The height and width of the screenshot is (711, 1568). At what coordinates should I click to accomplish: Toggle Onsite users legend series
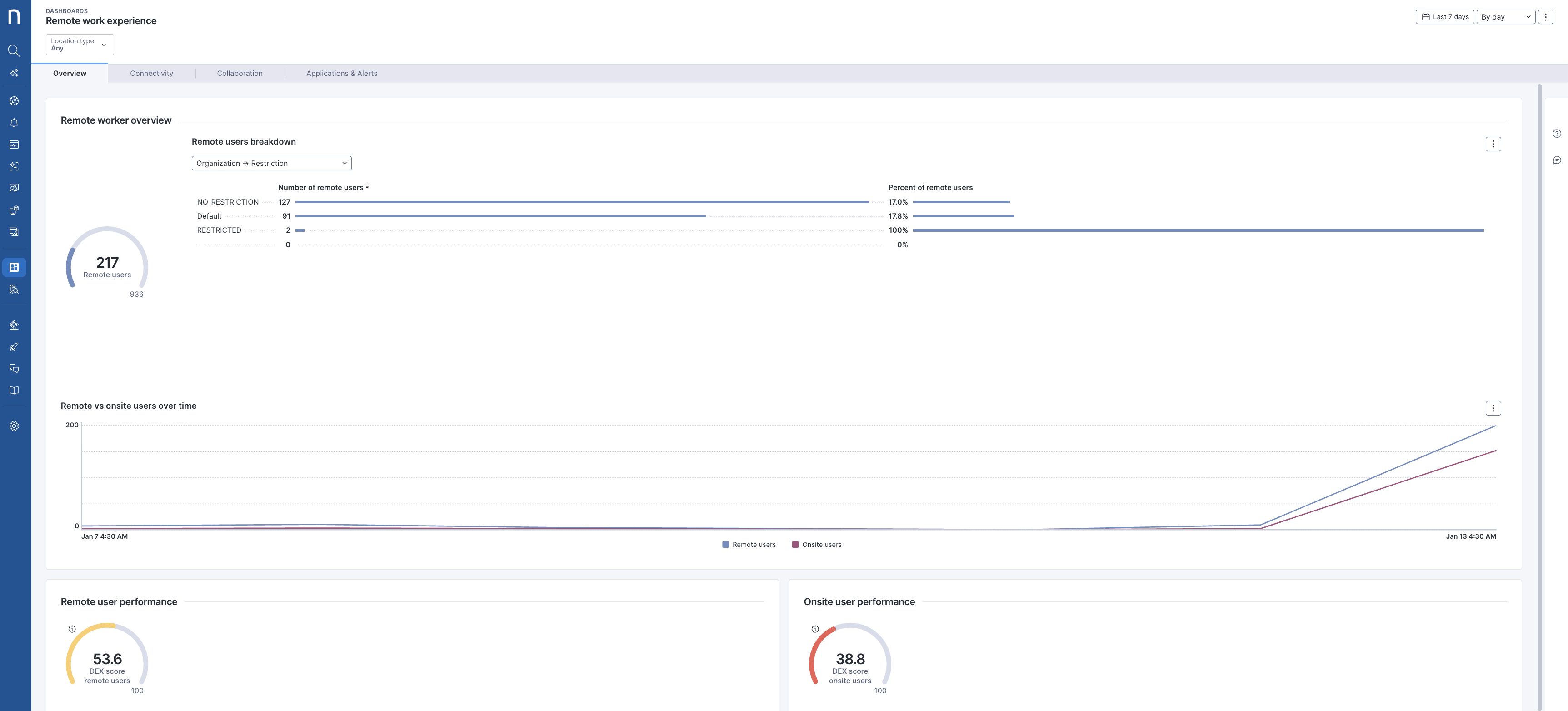(817, 545)
